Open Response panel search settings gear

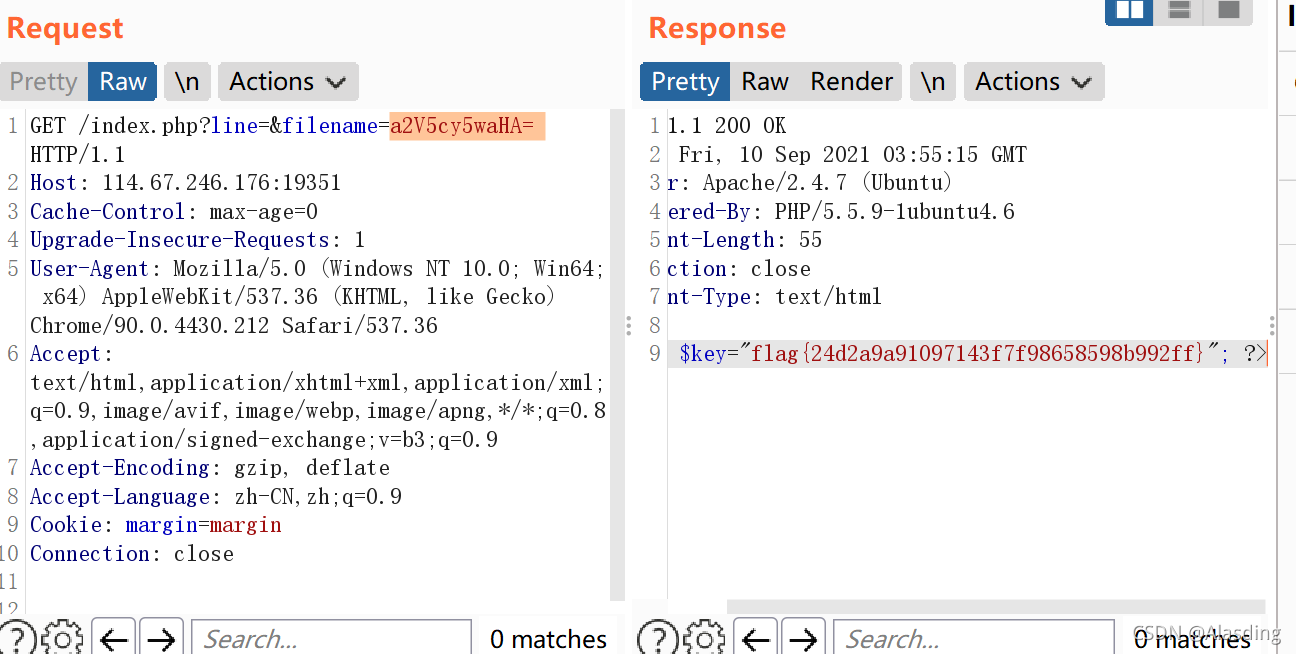coord(705,639)
